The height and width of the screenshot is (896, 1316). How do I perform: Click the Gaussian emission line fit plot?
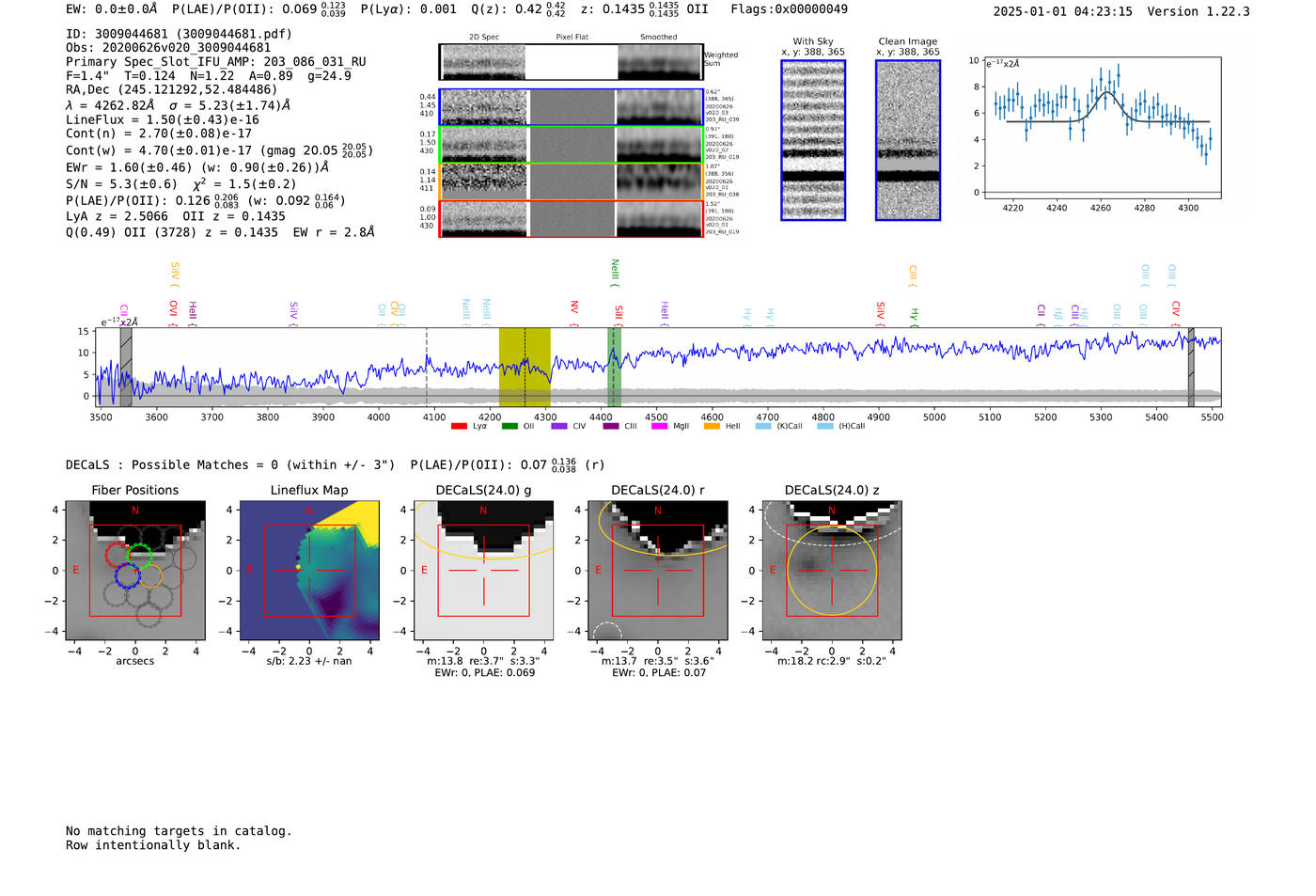tap(1102, 128)
